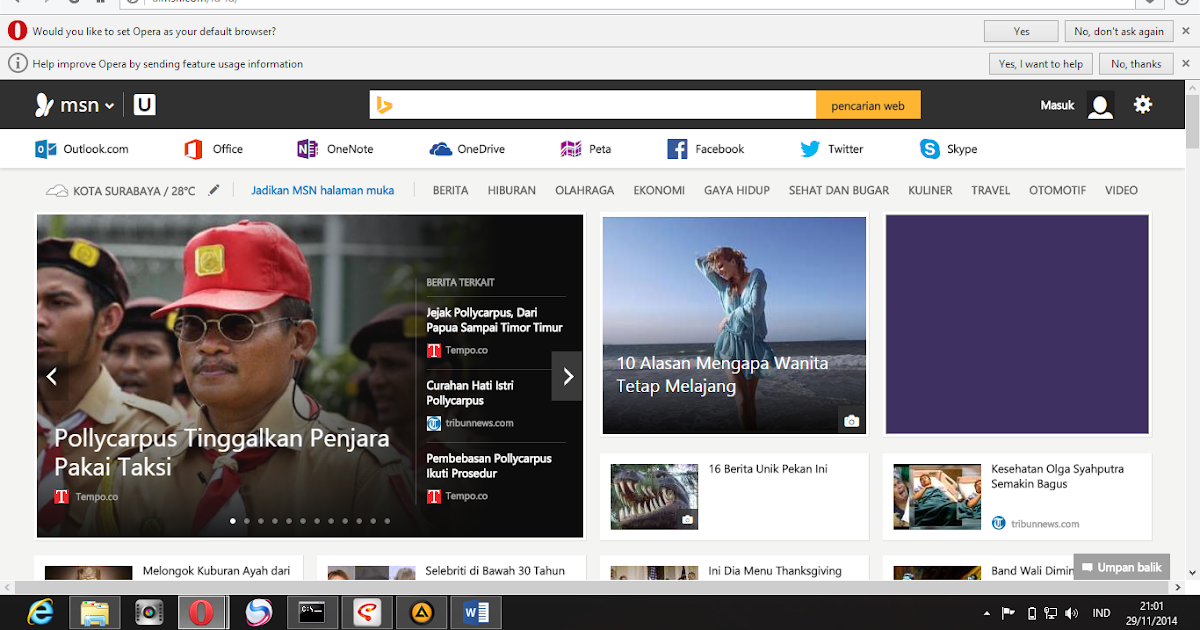Edit location with the pencil icon
The height and width of the screenshot is (630, 1200).
[214, 190]
